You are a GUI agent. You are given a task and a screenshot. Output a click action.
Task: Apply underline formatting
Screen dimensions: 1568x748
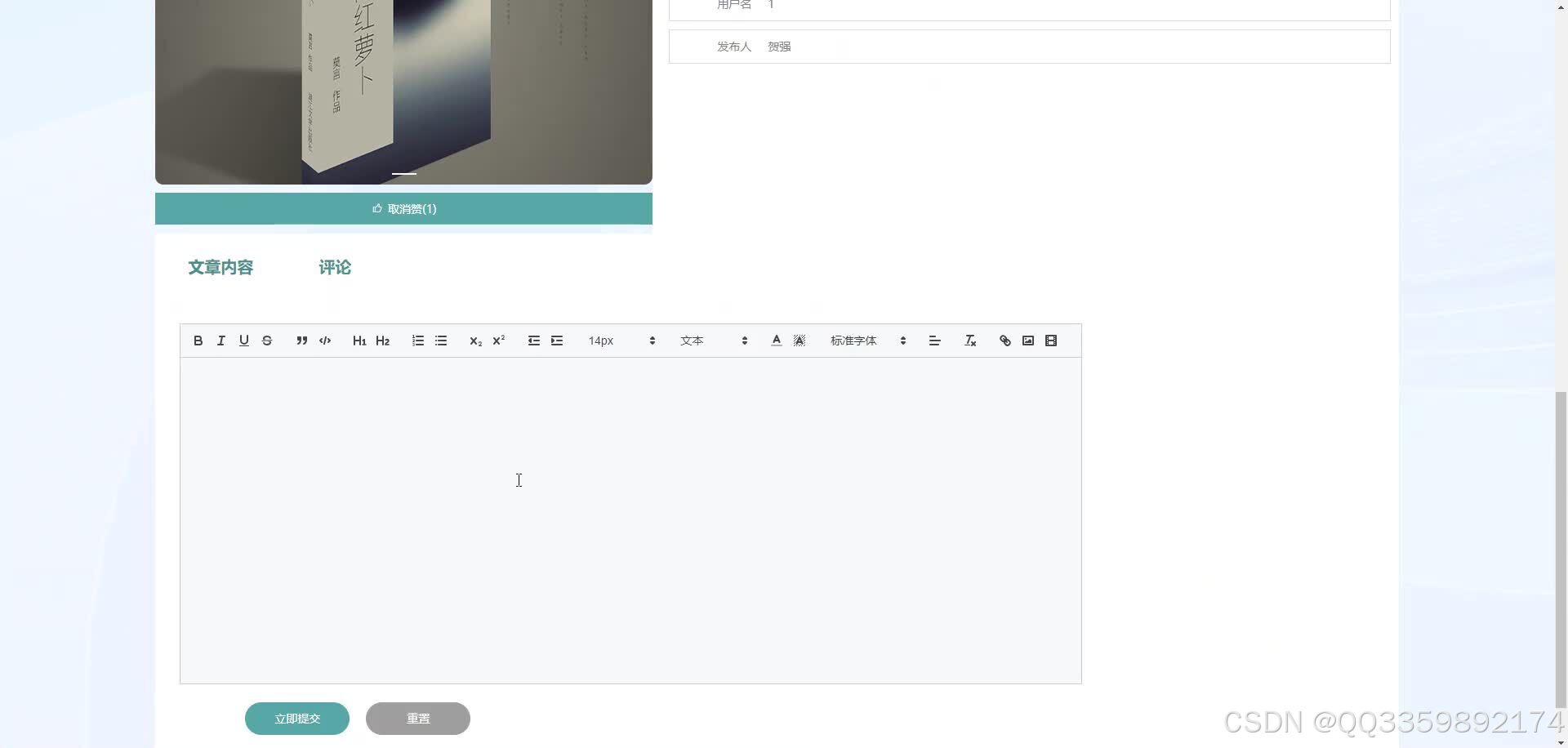pos(243,341)
